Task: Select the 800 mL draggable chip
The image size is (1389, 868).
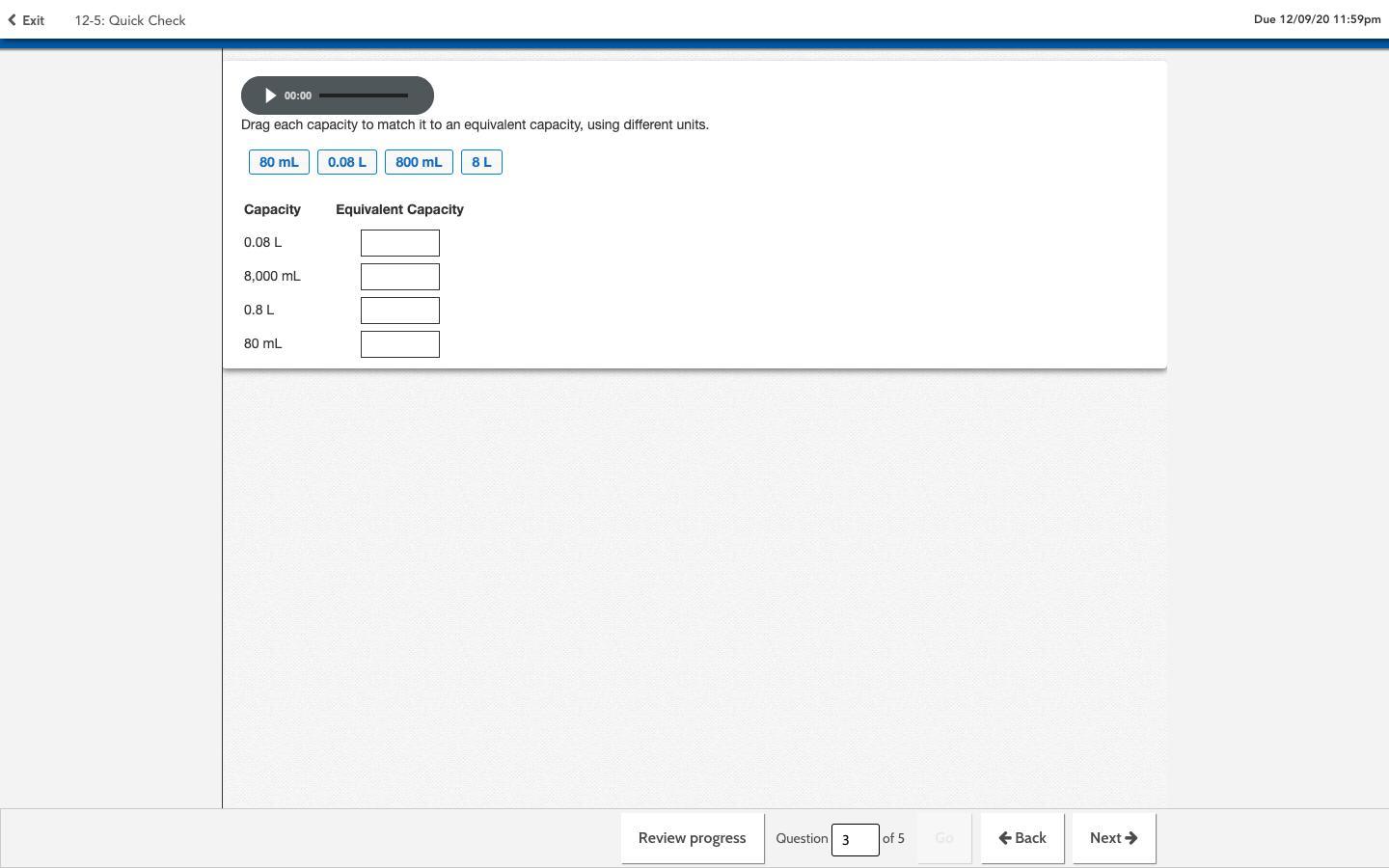Action: [x=419, y=162]
